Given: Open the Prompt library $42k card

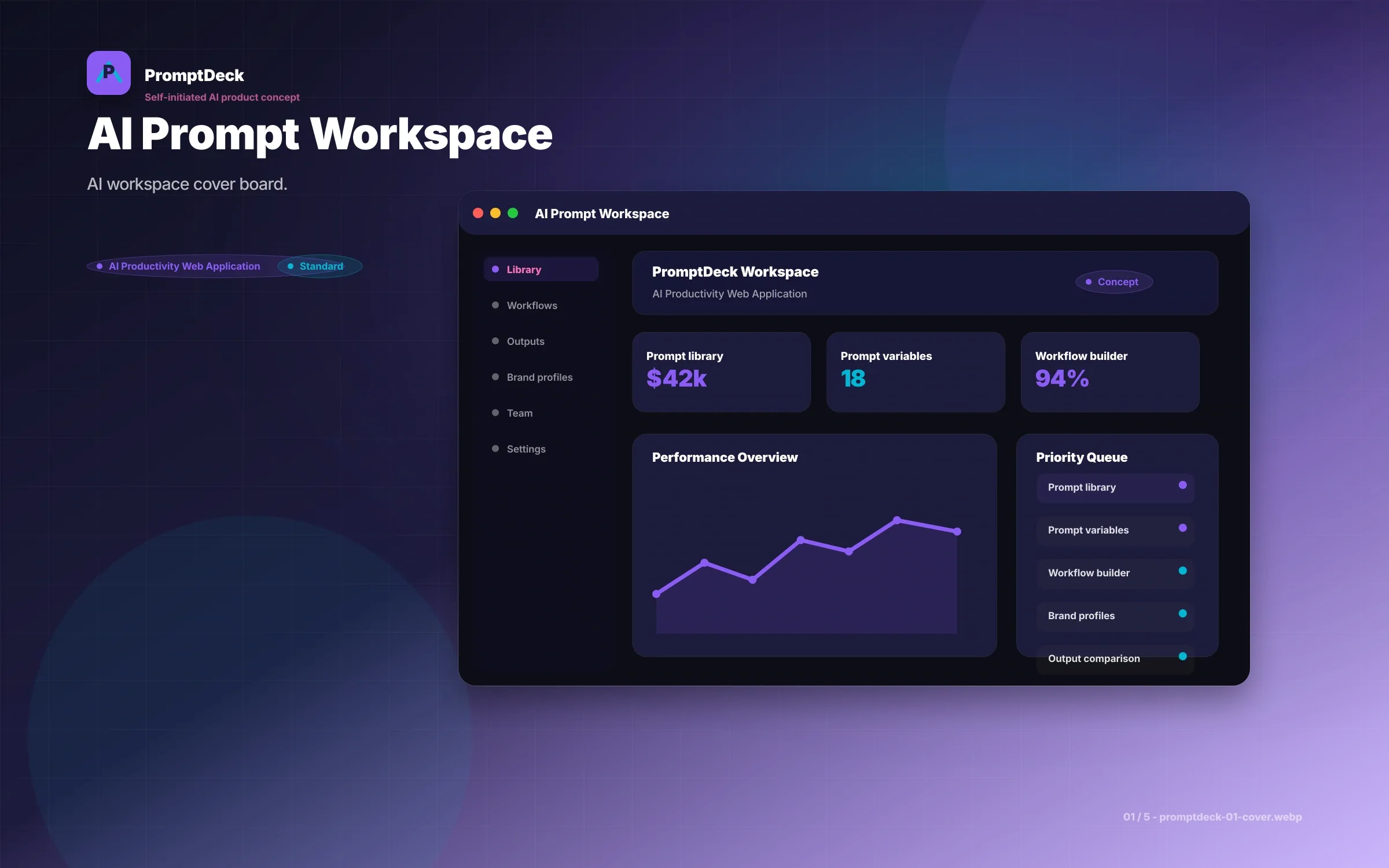Looking at the screenshot, I should click(x=721, y=372).
